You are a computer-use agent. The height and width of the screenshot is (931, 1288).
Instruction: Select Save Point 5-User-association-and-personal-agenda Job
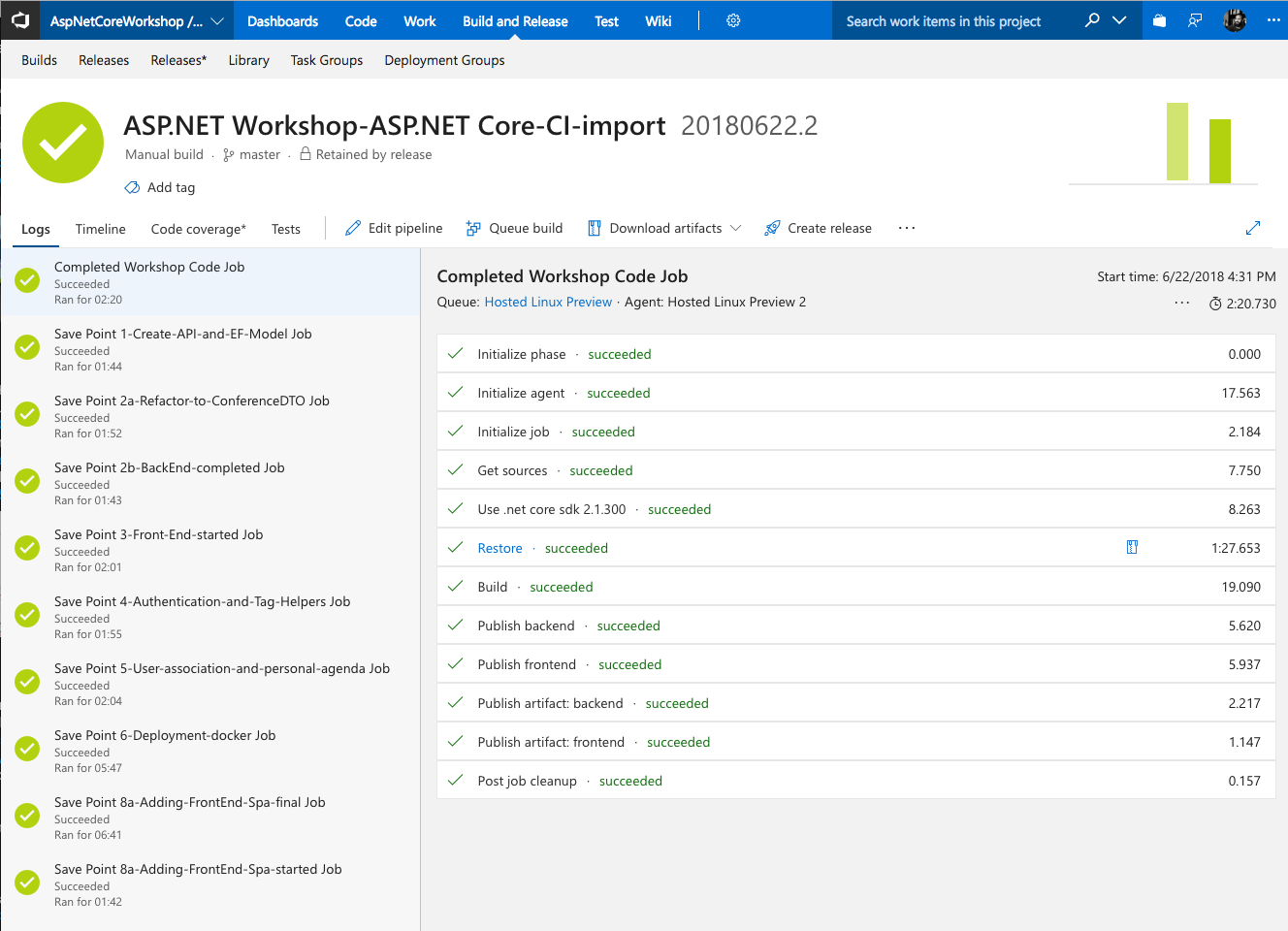pos(210,684)
